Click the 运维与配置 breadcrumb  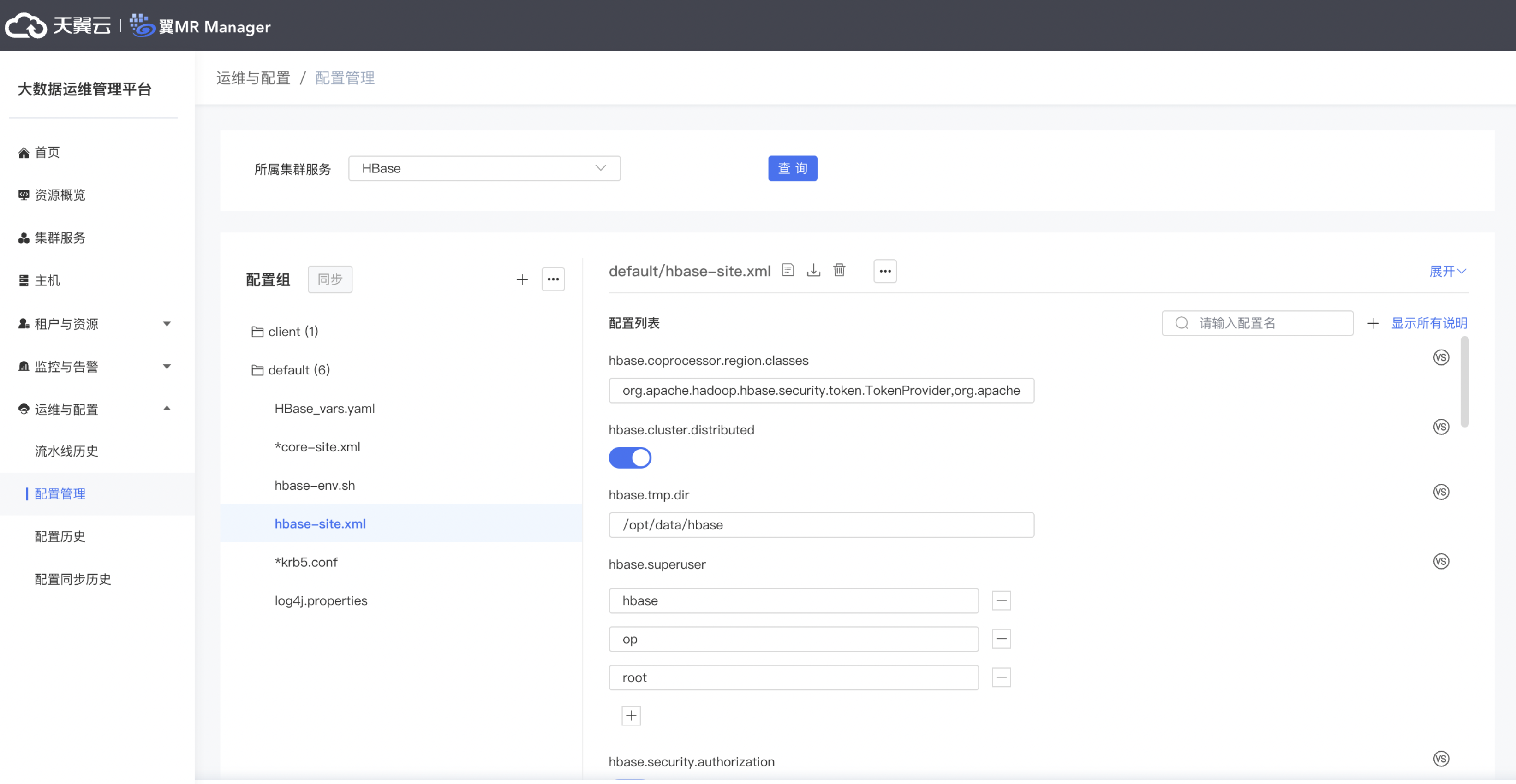(253, 77)
